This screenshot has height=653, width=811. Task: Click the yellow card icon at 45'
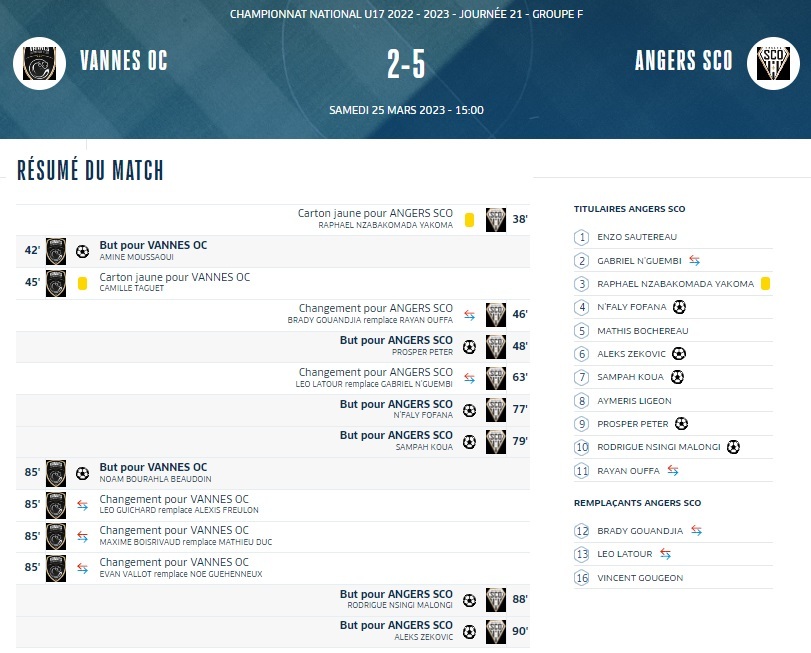82,283
